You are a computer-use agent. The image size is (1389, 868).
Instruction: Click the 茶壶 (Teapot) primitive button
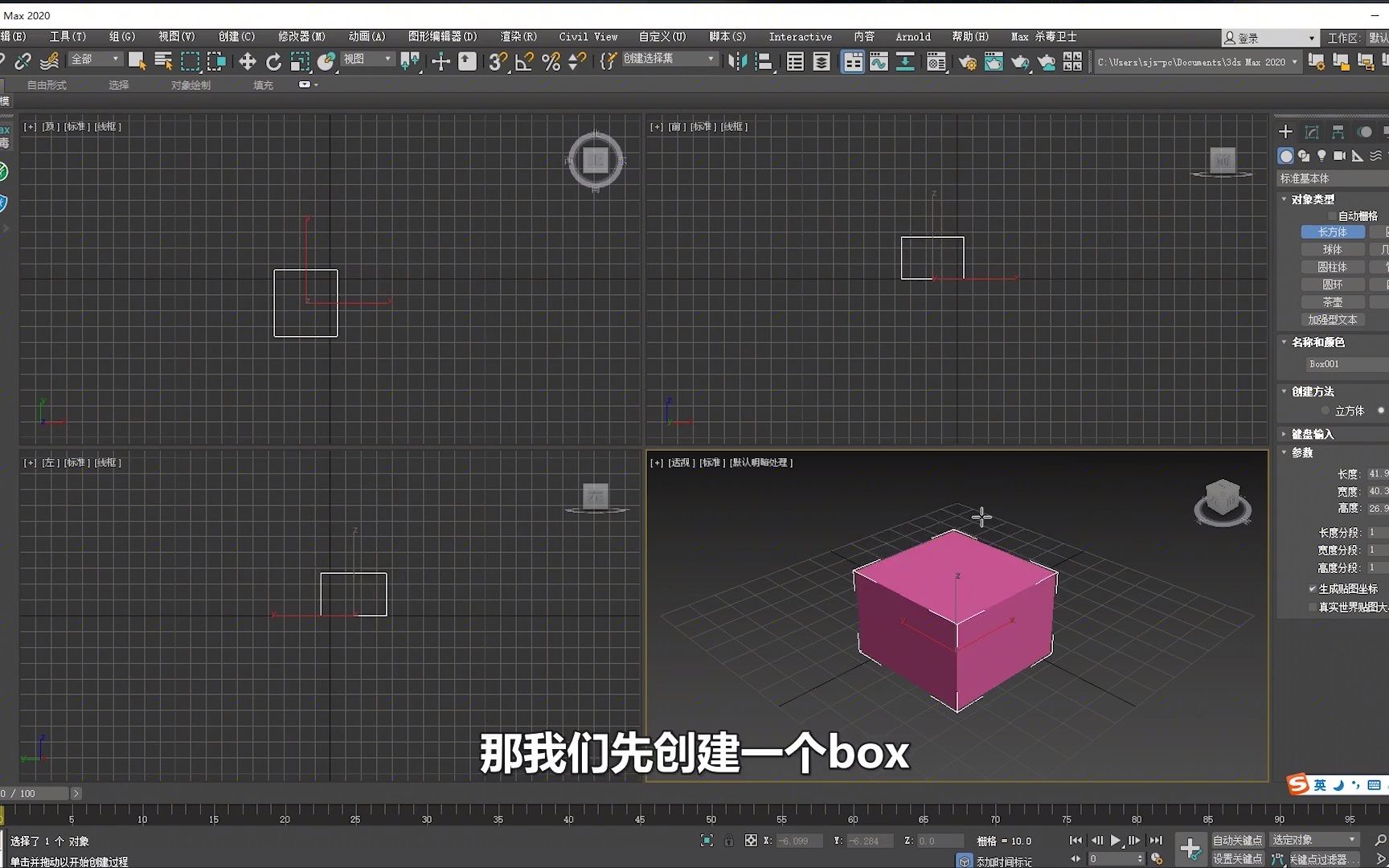1332,301
